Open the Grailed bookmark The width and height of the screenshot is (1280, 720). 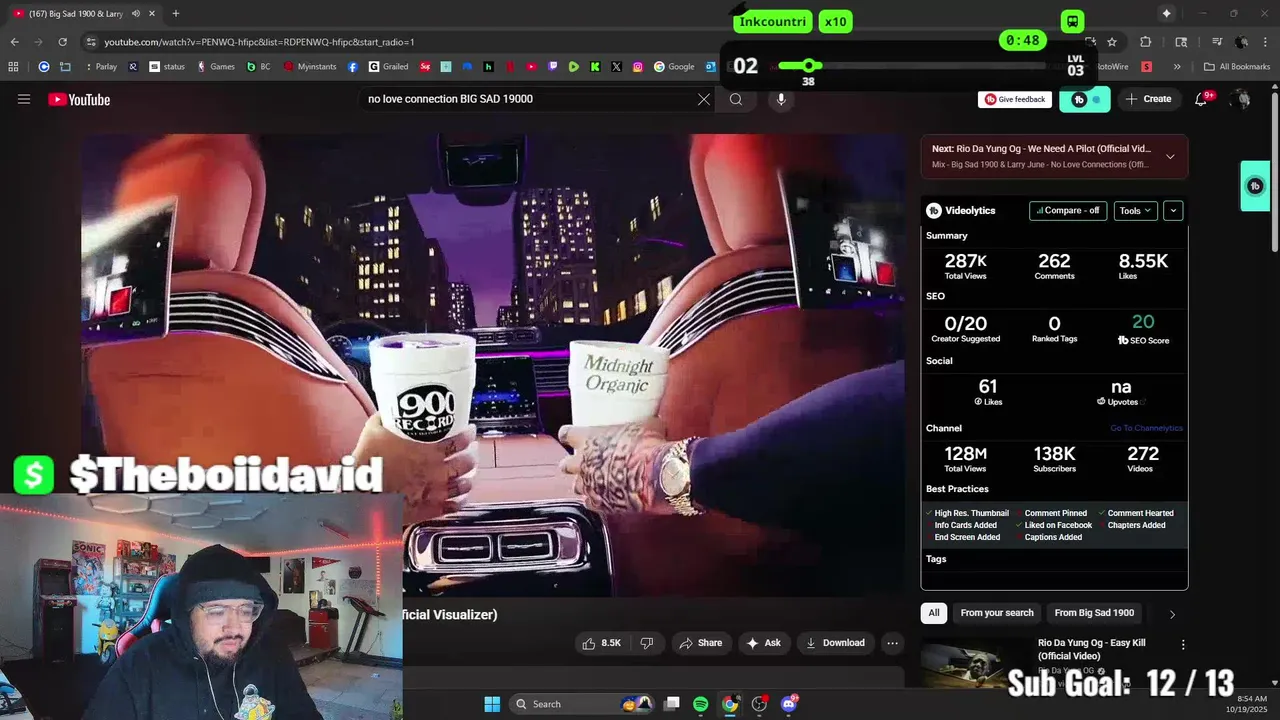coord(388,67)
